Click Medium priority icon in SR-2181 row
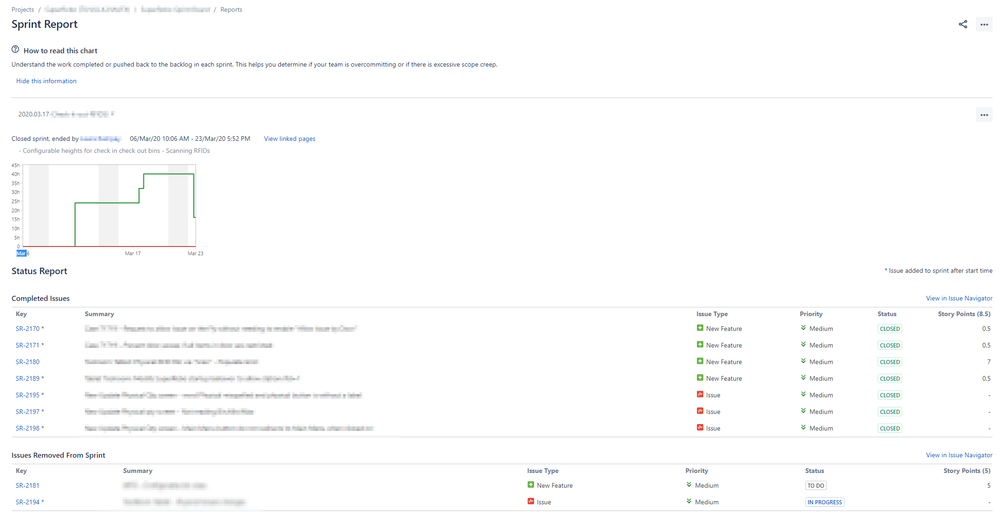Viewport: 999px width, 522px height. coord(689,485)
